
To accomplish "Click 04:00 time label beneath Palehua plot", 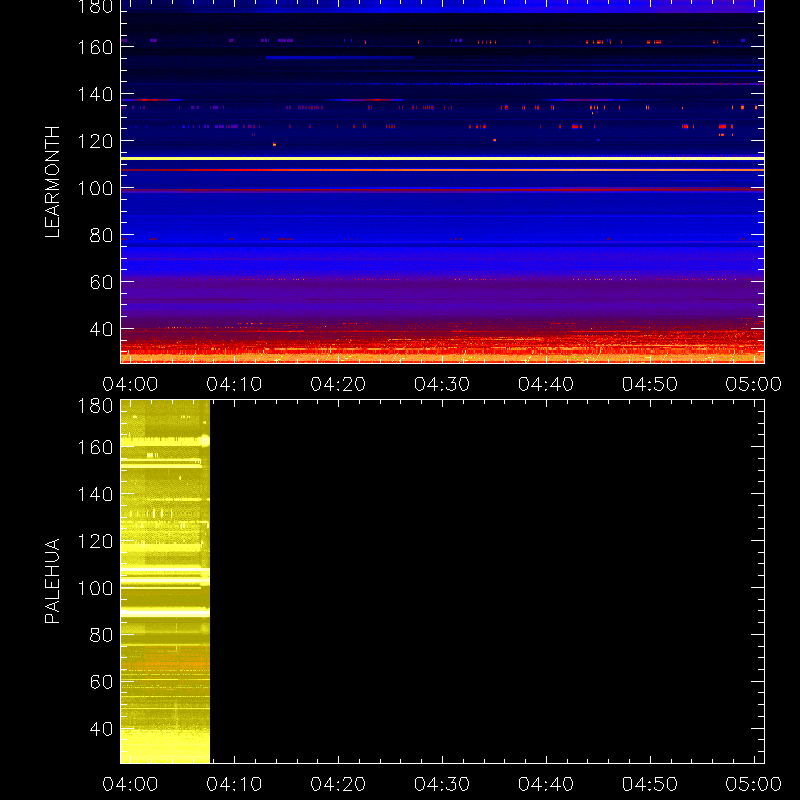I will click(130, 784).
